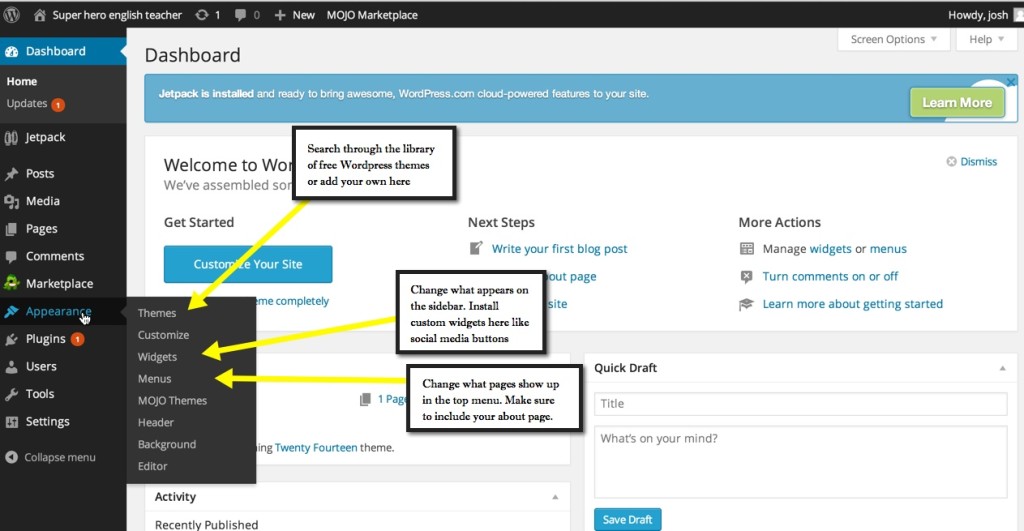
Task: Click the plugins update badge showing 1
Action: click(77, 339)
